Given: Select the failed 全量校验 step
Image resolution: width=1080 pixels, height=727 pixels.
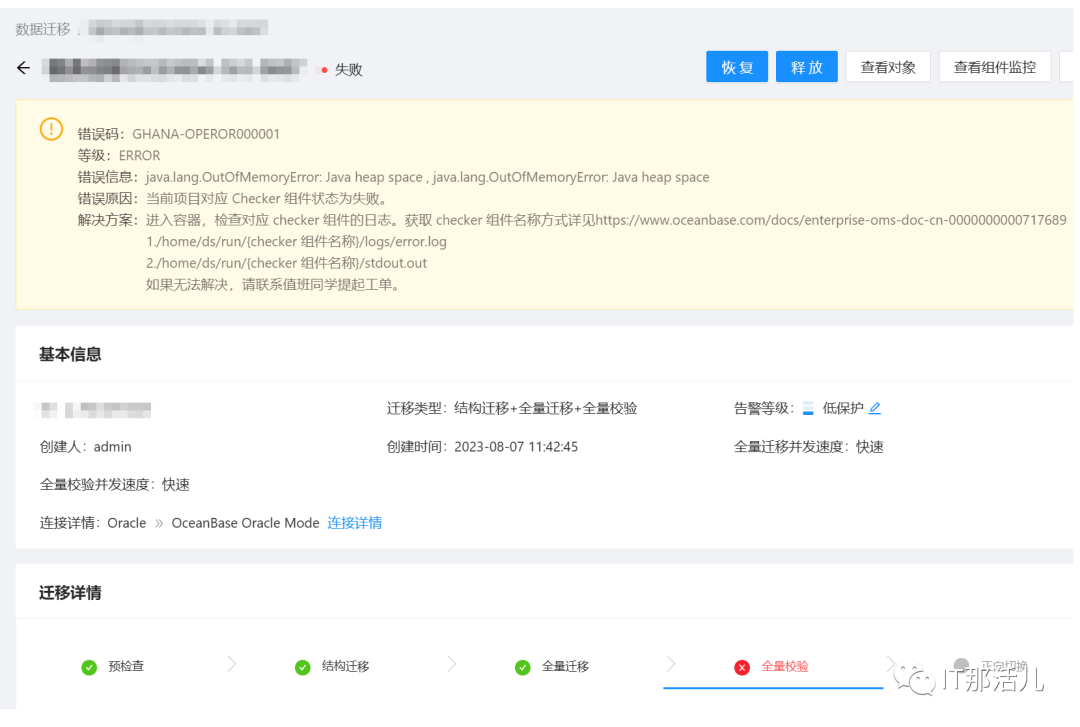Looking at the screenshot, I should coord(785,666).
